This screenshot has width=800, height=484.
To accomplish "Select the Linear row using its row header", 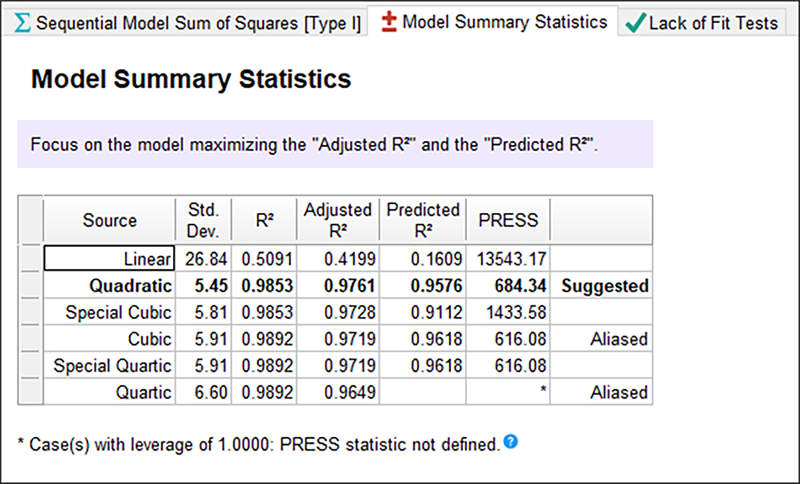I will (x=30, y=258).
